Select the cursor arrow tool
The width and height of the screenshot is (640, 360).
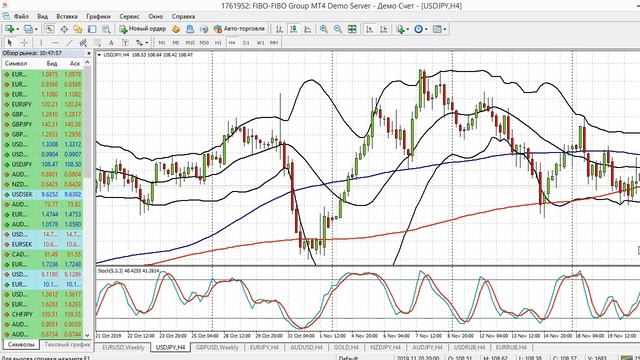point(10,42)
